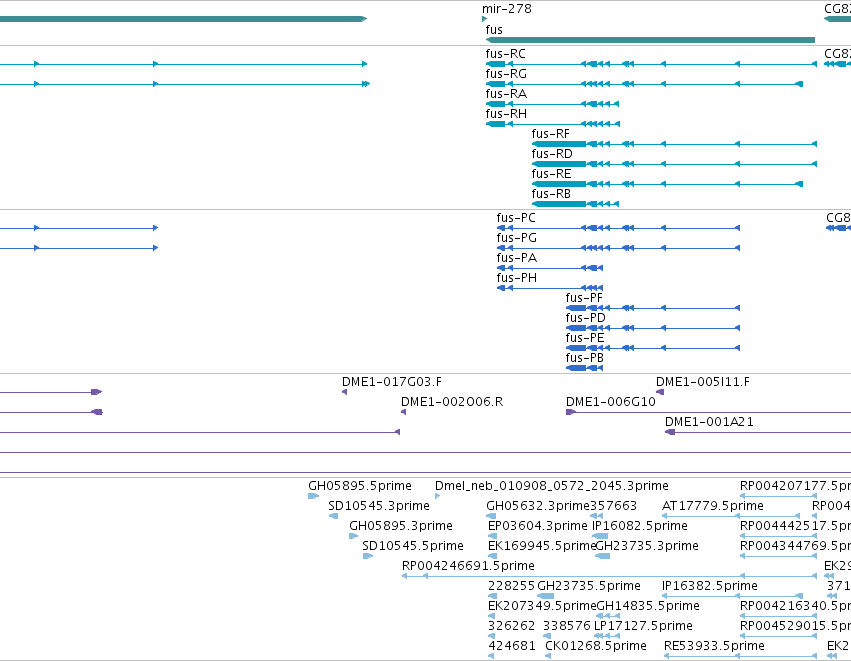Click the fus gene bar
This screenshot has width=851, height=661.
click(x=650, y=40)
